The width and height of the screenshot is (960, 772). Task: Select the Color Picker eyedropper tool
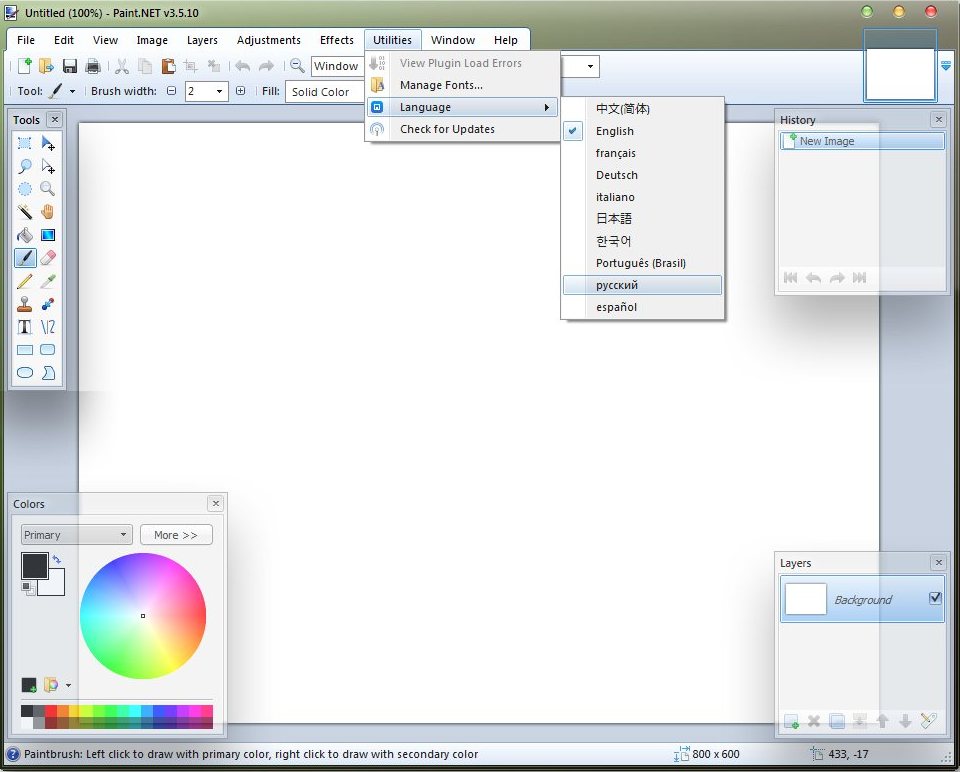[48, 281]
